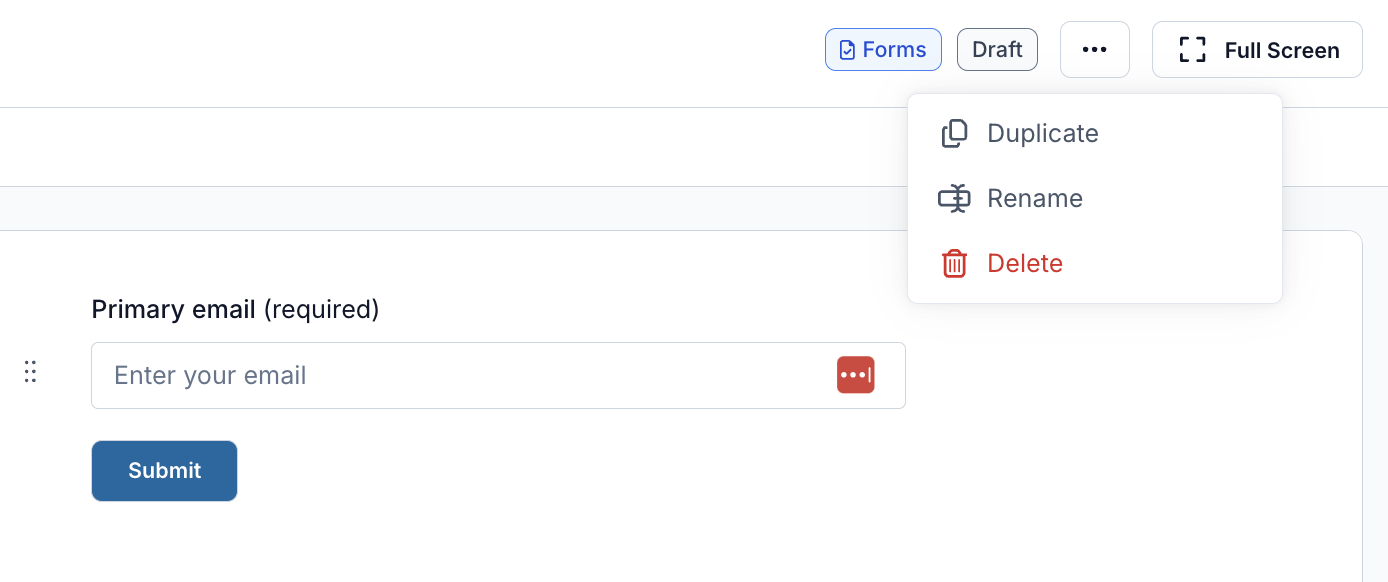Click the Draft status badge
The height and width of the screenshot is (582, 1388).
pos(997,50)
